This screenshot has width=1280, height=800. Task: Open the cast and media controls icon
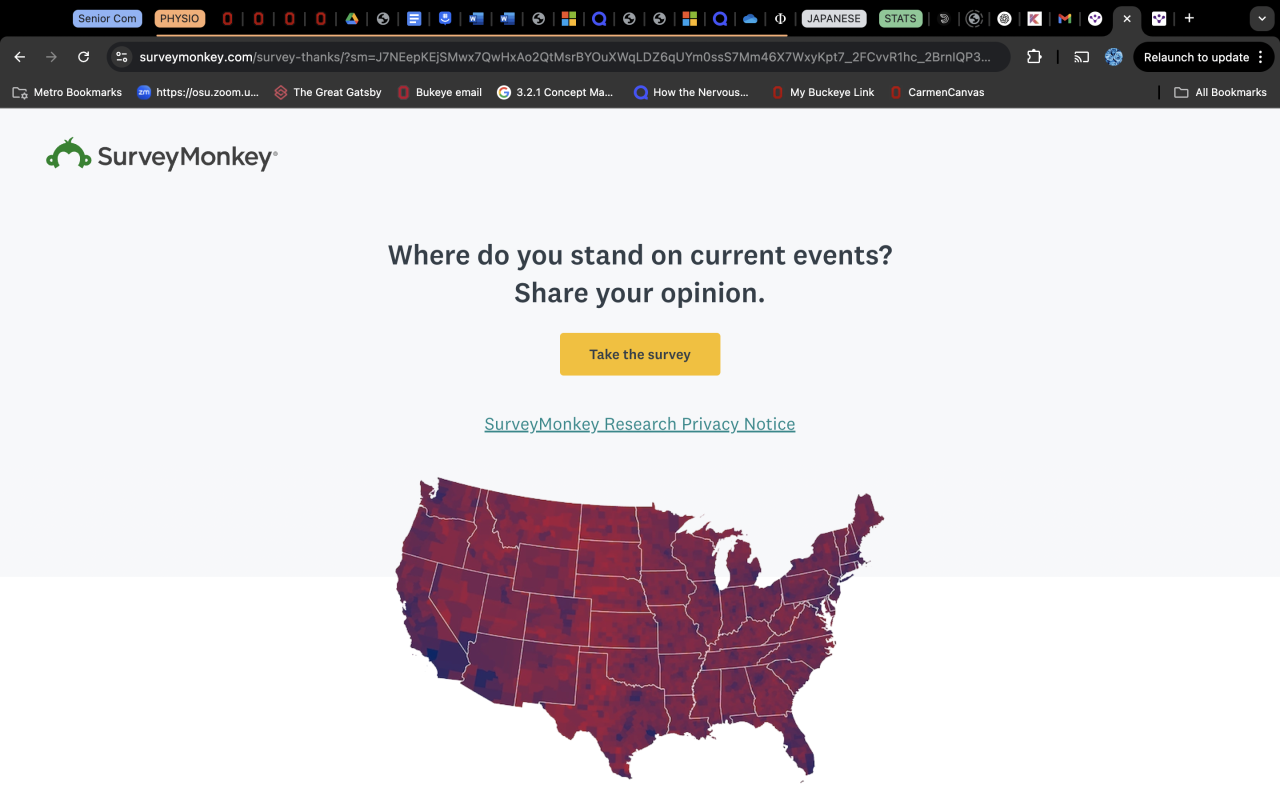pos(1081,57)
